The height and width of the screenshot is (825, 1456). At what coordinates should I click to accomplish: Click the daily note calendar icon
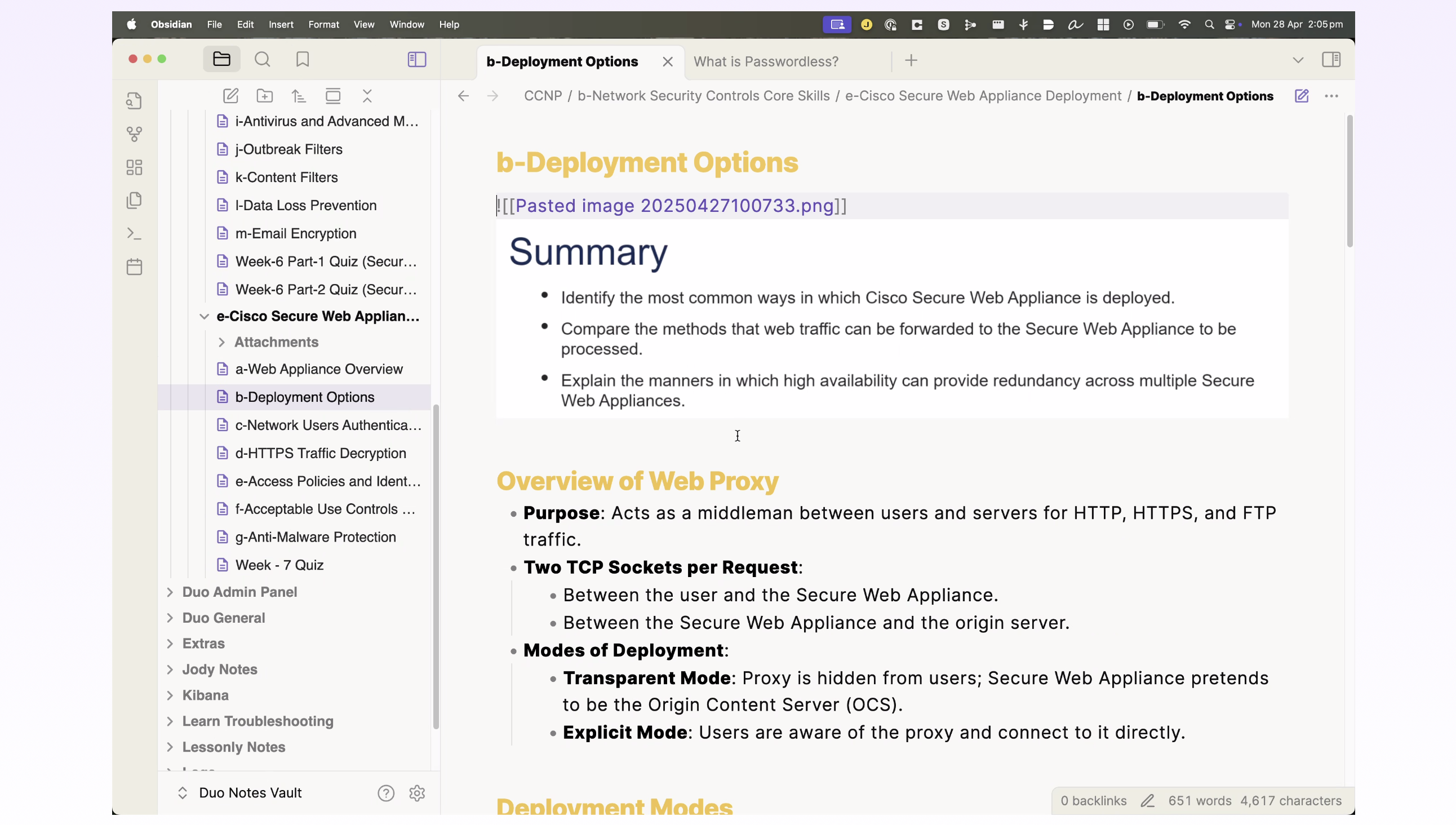[134, 267]
